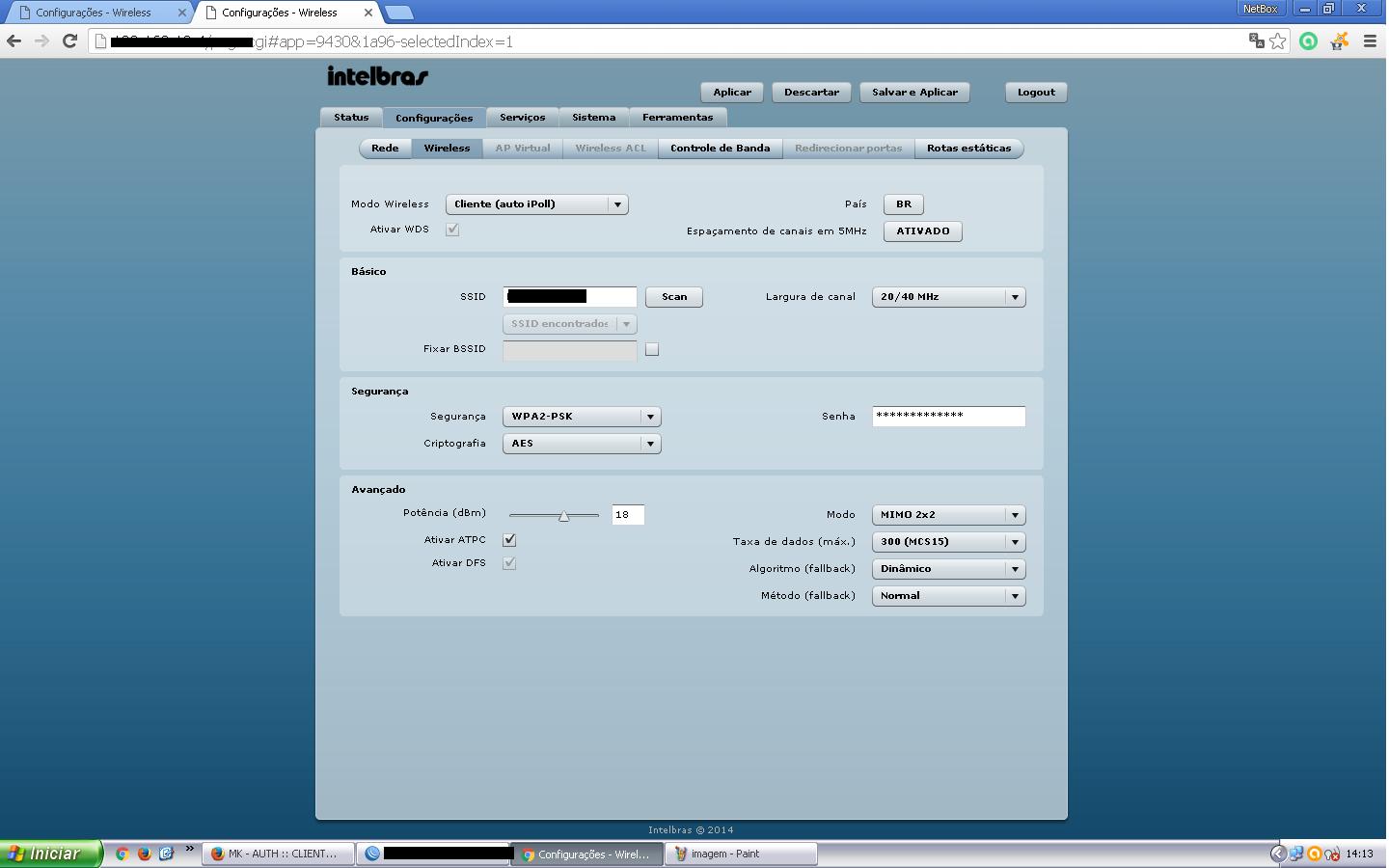Click the browser forward arrow
The image size is (1389, 868).
tap(41, 41)
